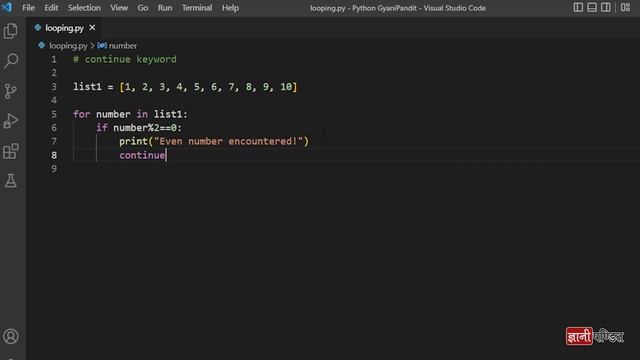Toggle primary side bar layout icon
The height and width of the screenshot is (360, 640).
(578, 7)
